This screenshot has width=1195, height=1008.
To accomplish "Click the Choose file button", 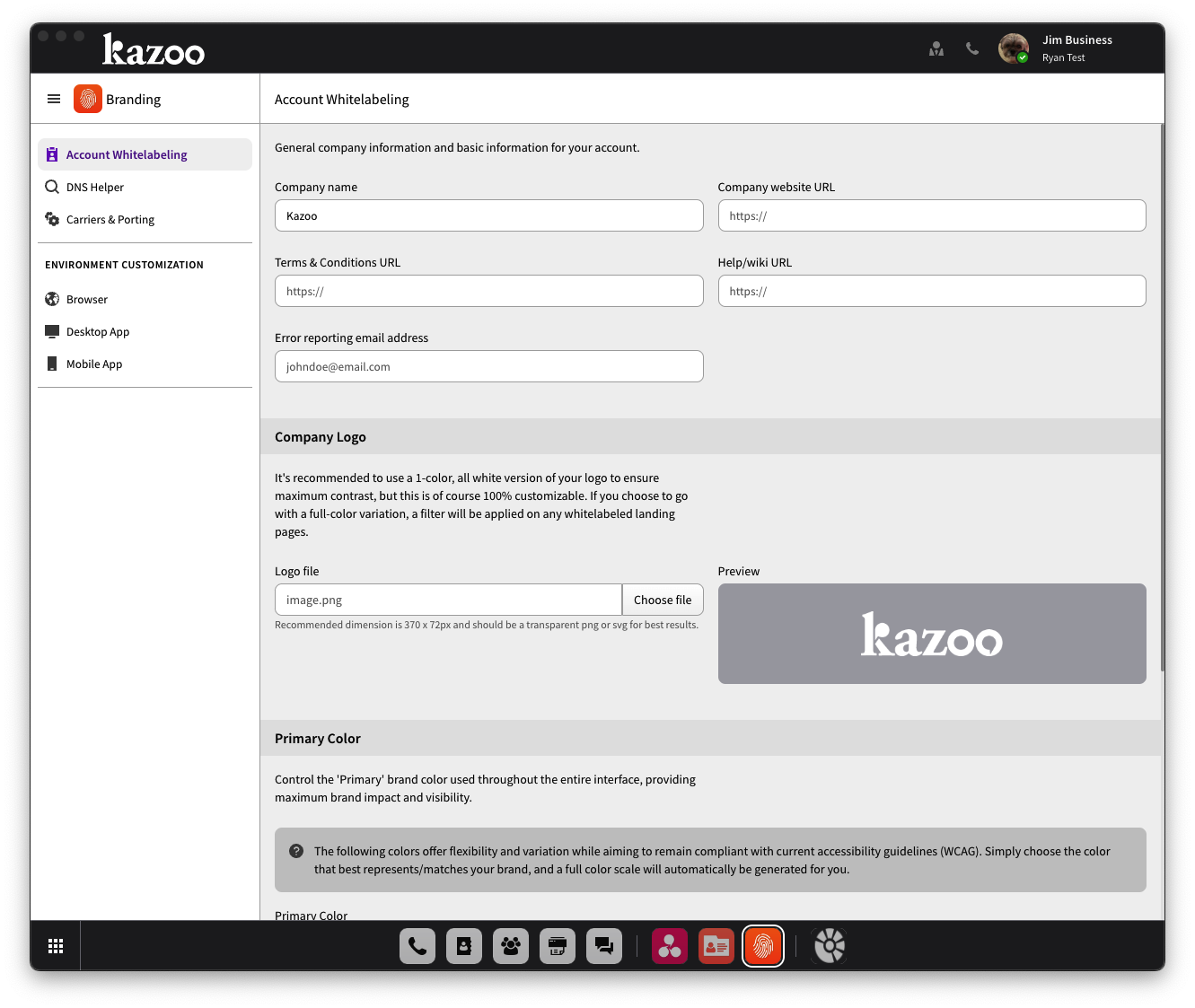I will (663, 600).
